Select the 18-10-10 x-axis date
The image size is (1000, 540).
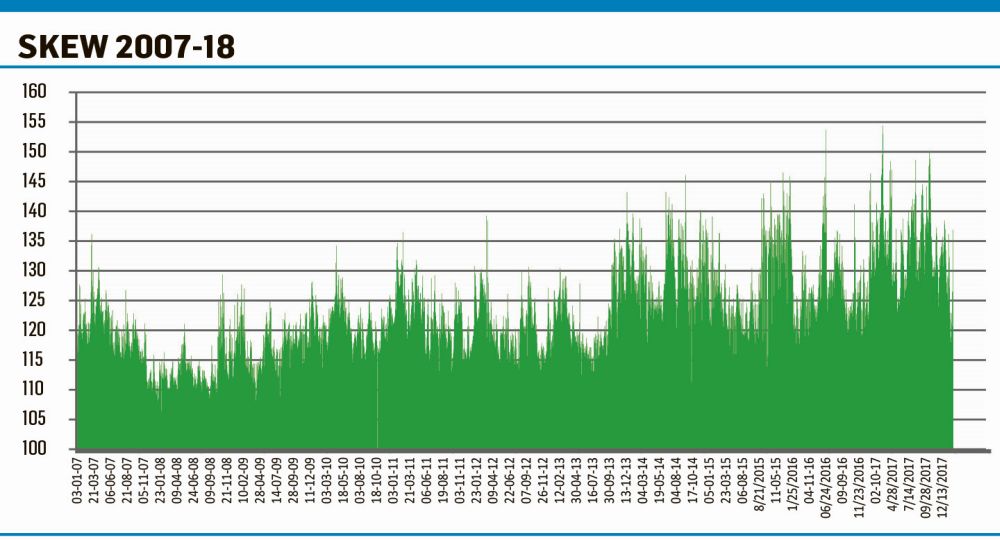point(376,481)
